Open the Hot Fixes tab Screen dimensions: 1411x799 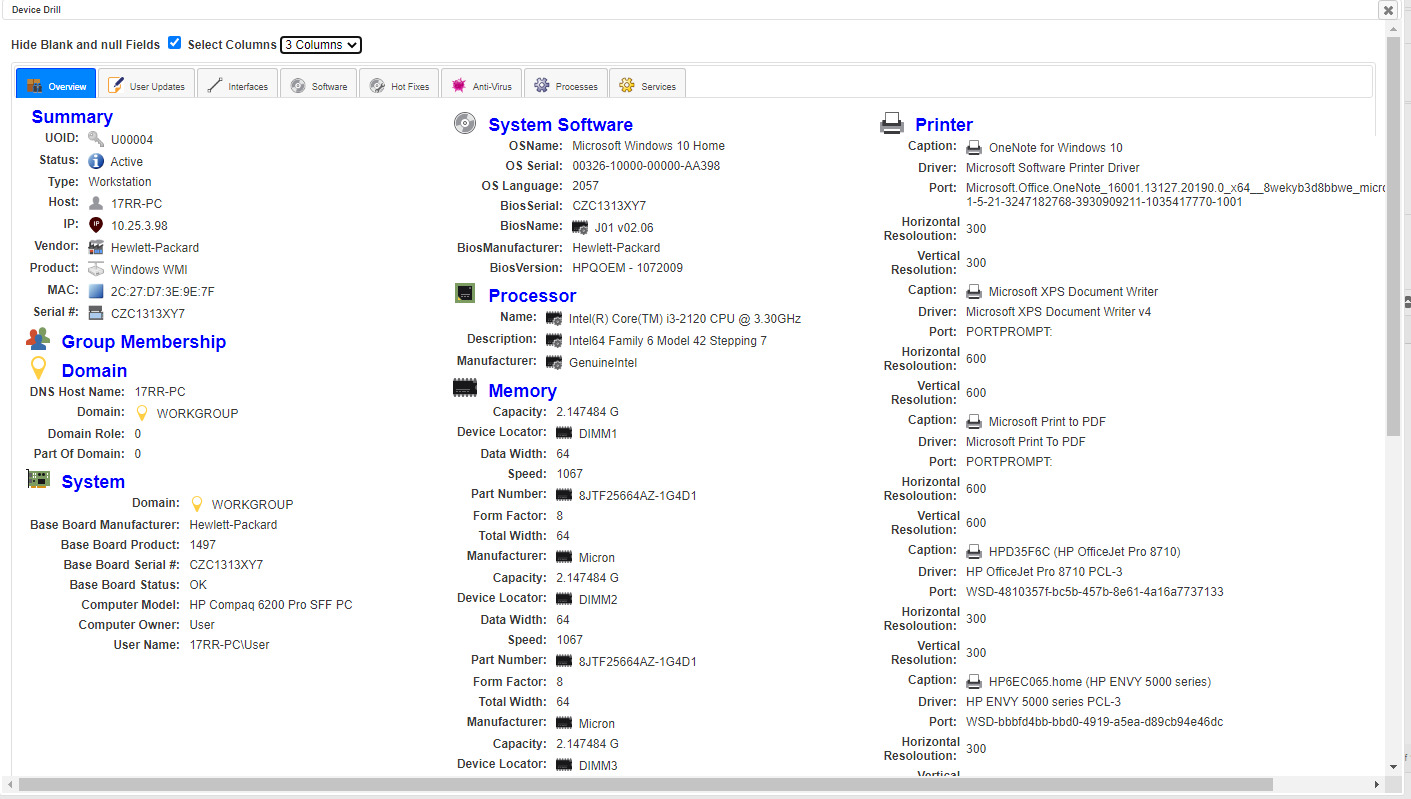[398, 84]
